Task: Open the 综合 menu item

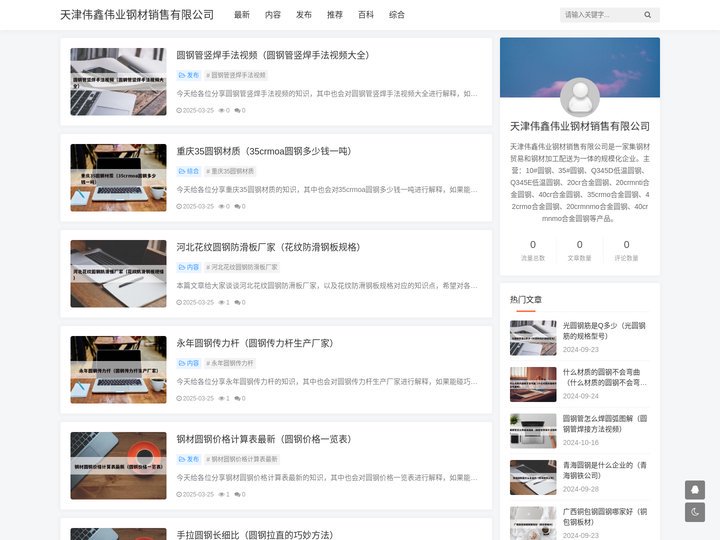Action: [397, 15]
